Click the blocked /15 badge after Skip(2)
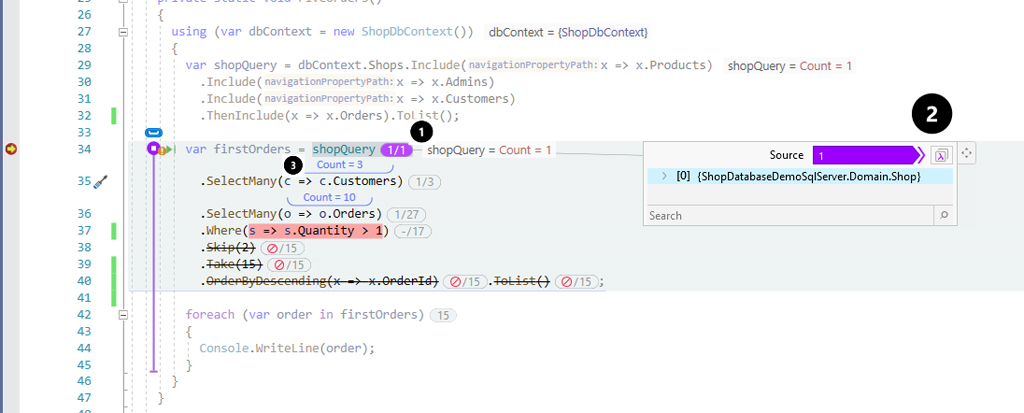This screenshot has height=413, width=1024. (x=282, y=248)
